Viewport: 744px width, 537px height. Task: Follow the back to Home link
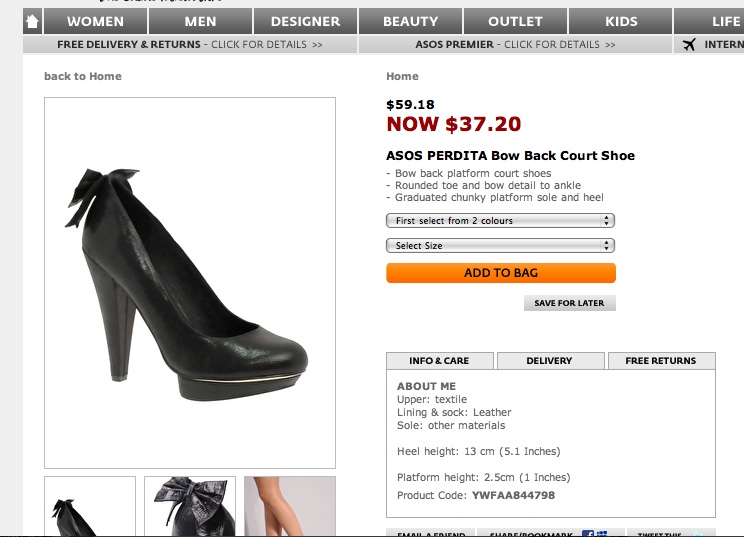coord(82,77)
